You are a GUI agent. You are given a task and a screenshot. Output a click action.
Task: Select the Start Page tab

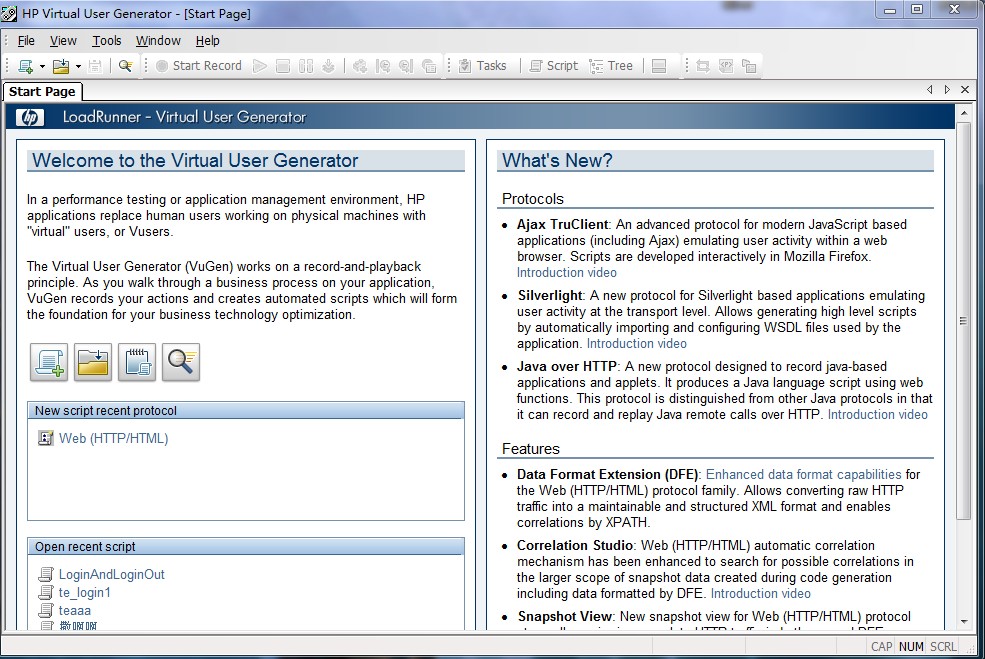42,92
